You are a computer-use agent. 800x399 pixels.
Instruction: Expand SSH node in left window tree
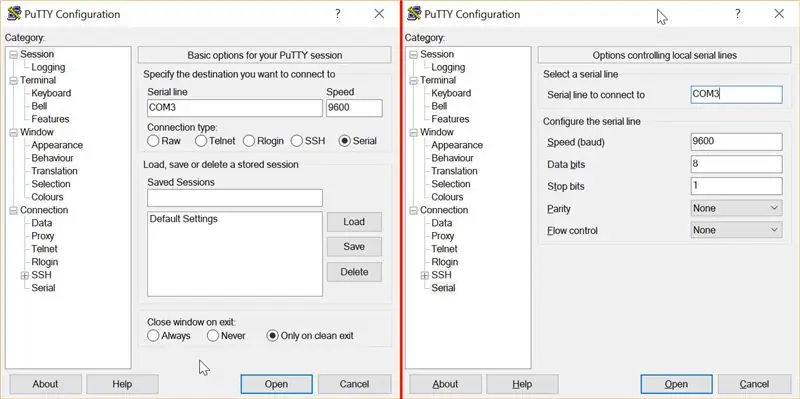click(x=24, y=275)
